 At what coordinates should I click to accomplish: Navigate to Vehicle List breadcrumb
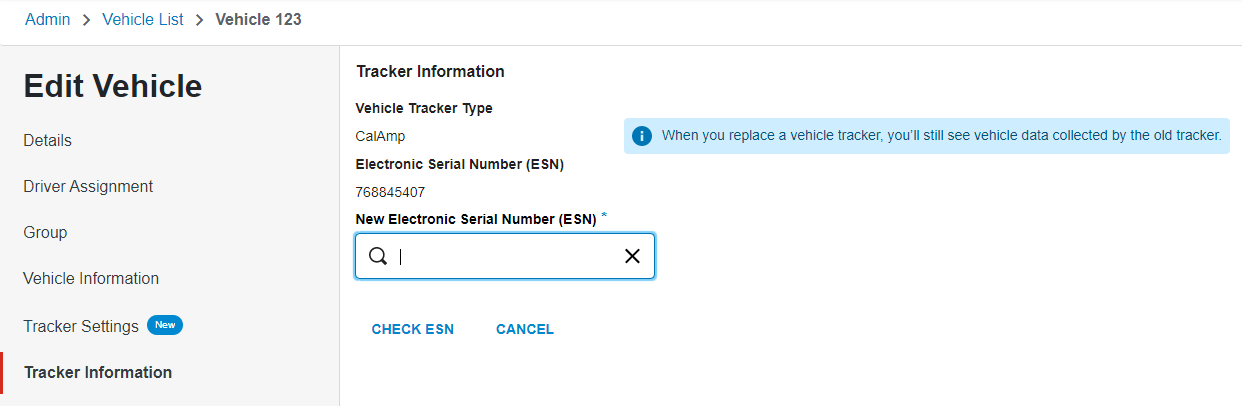pyautogui.click(x=143, y=20)
